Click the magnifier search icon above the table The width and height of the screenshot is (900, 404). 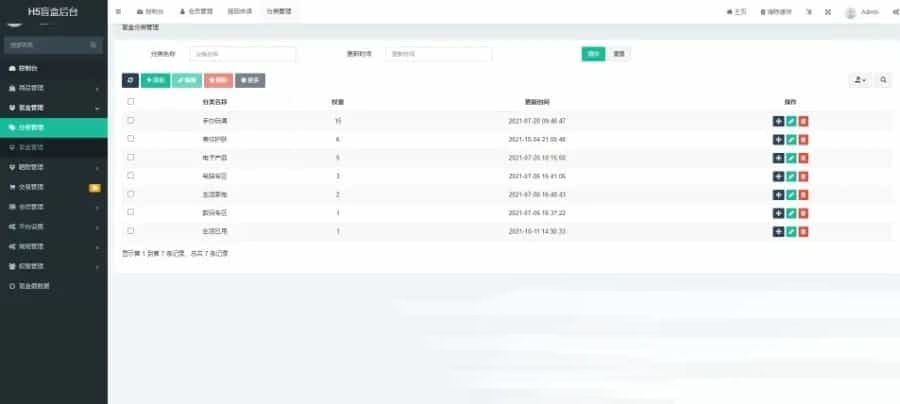[884, 80]
